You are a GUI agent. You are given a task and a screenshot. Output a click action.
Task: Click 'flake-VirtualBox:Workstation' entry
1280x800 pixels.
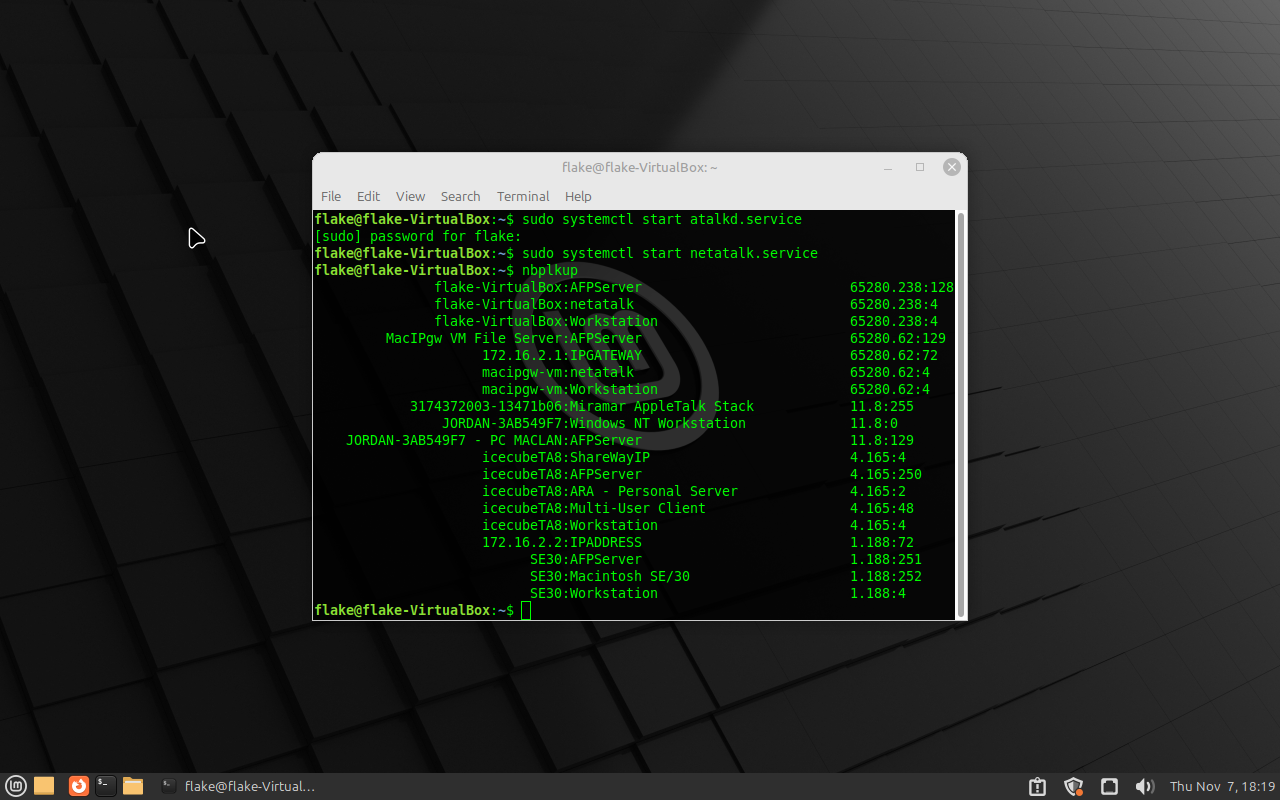[x=546, y=321]
